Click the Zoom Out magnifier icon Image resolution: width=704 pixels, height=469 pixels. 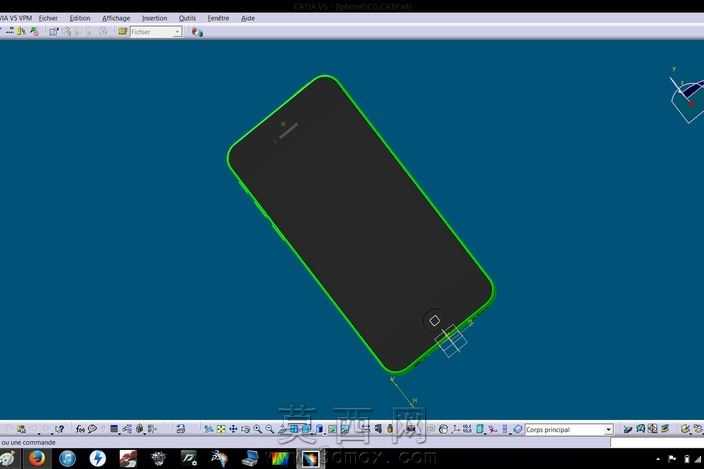(x=269, y=429)
